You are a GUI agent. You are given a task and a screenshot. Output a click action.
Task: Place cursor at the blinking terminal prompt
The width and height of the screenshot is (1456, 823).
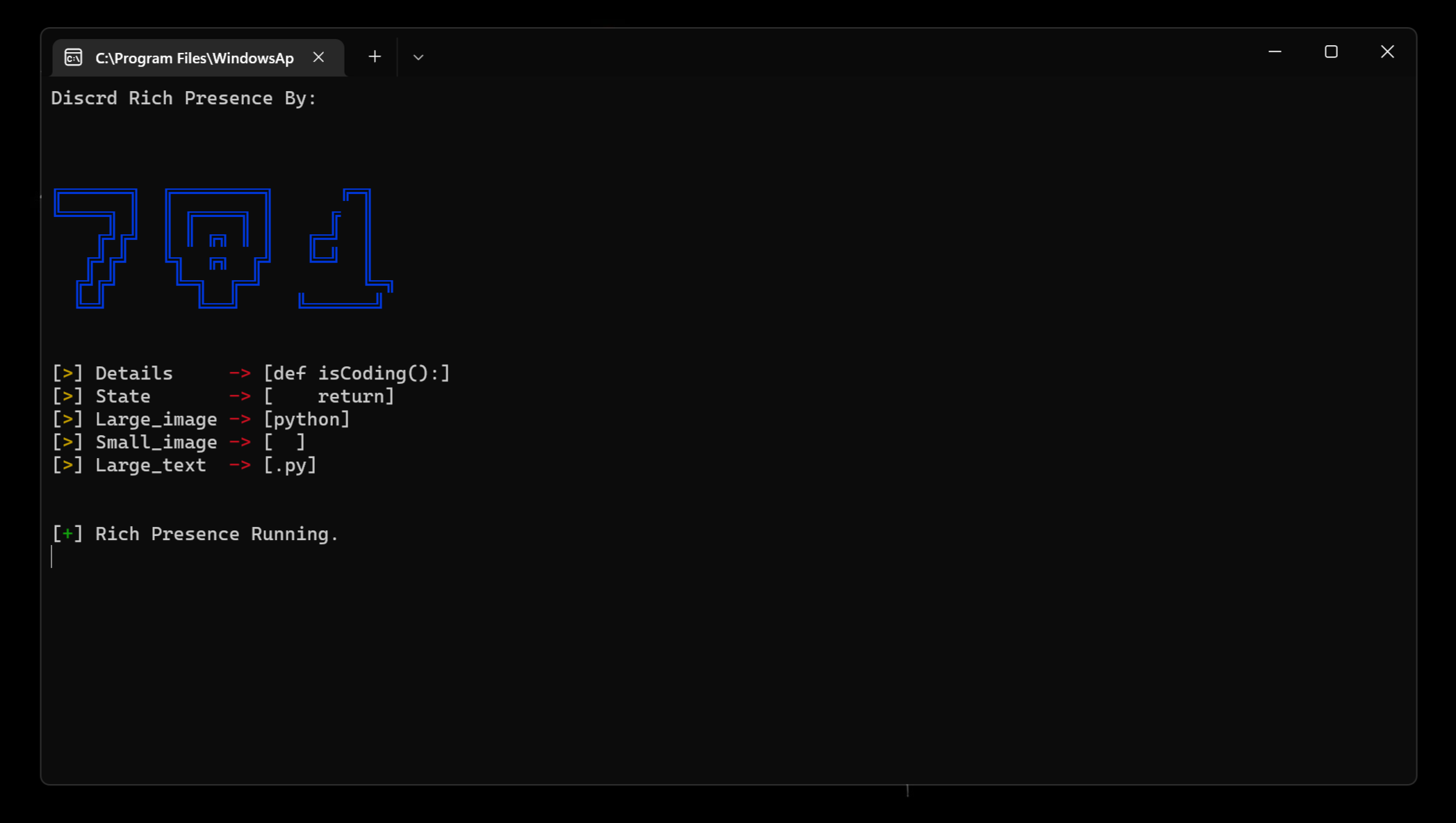pos(52,557)
